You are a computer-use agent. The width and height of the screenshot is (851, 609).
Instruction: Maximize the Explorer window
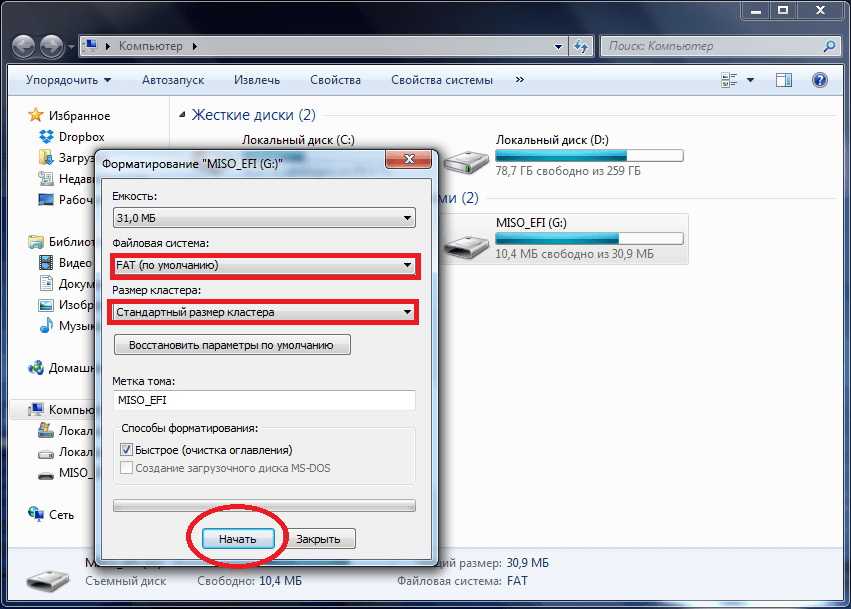click(783, 10)
